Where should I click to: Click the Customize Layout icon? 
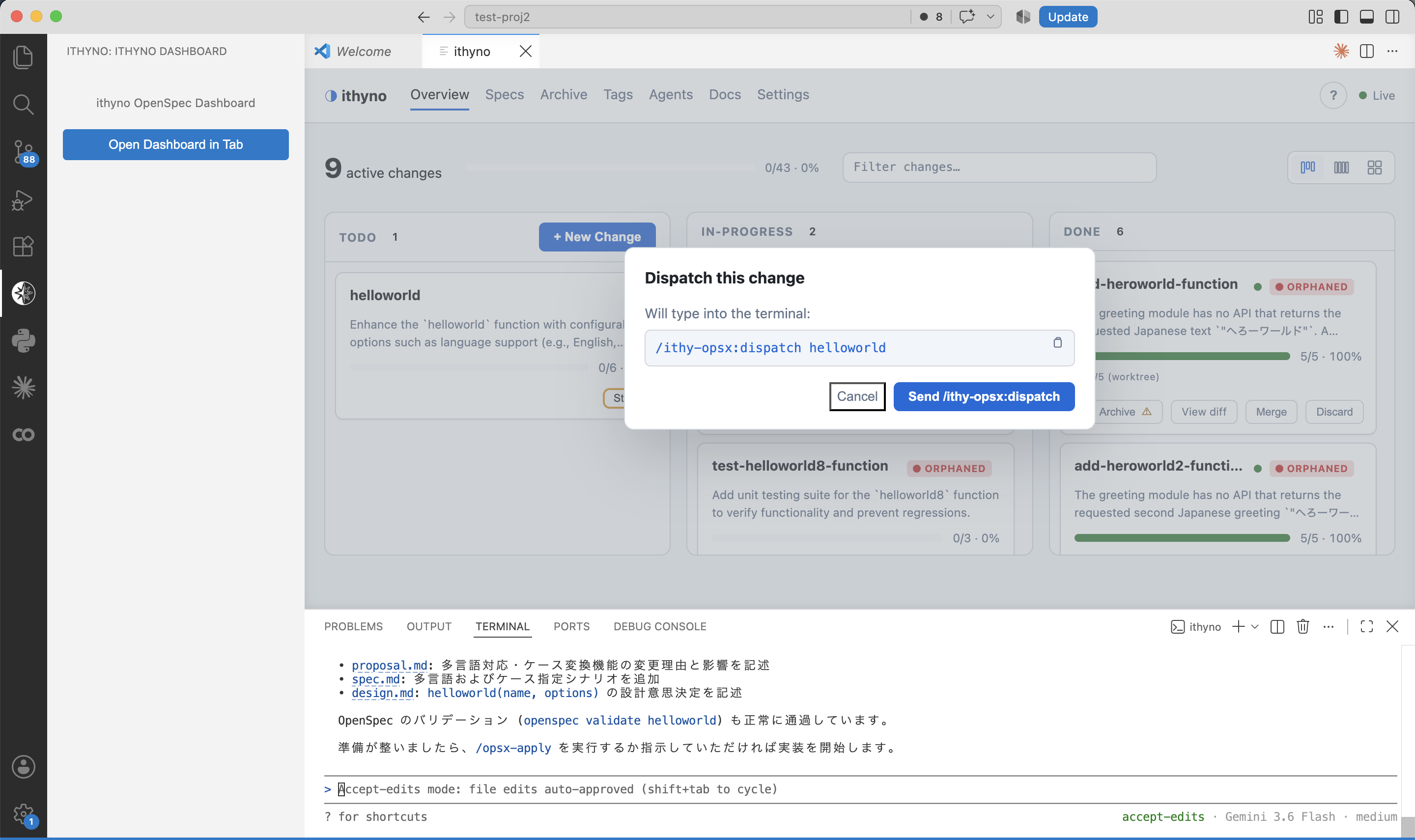click(x=1316, y=17)
